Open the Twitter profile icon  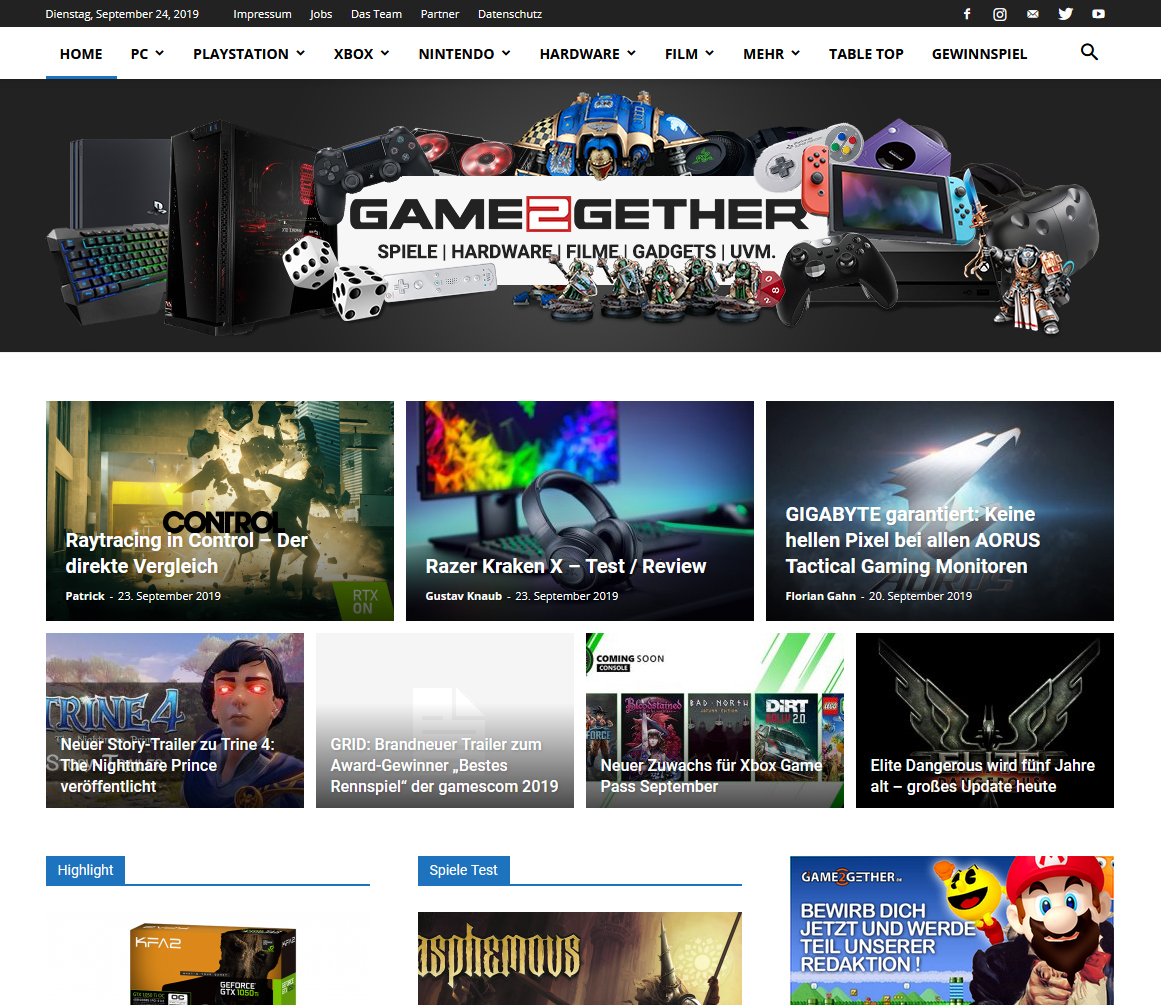pos(1065,14)
